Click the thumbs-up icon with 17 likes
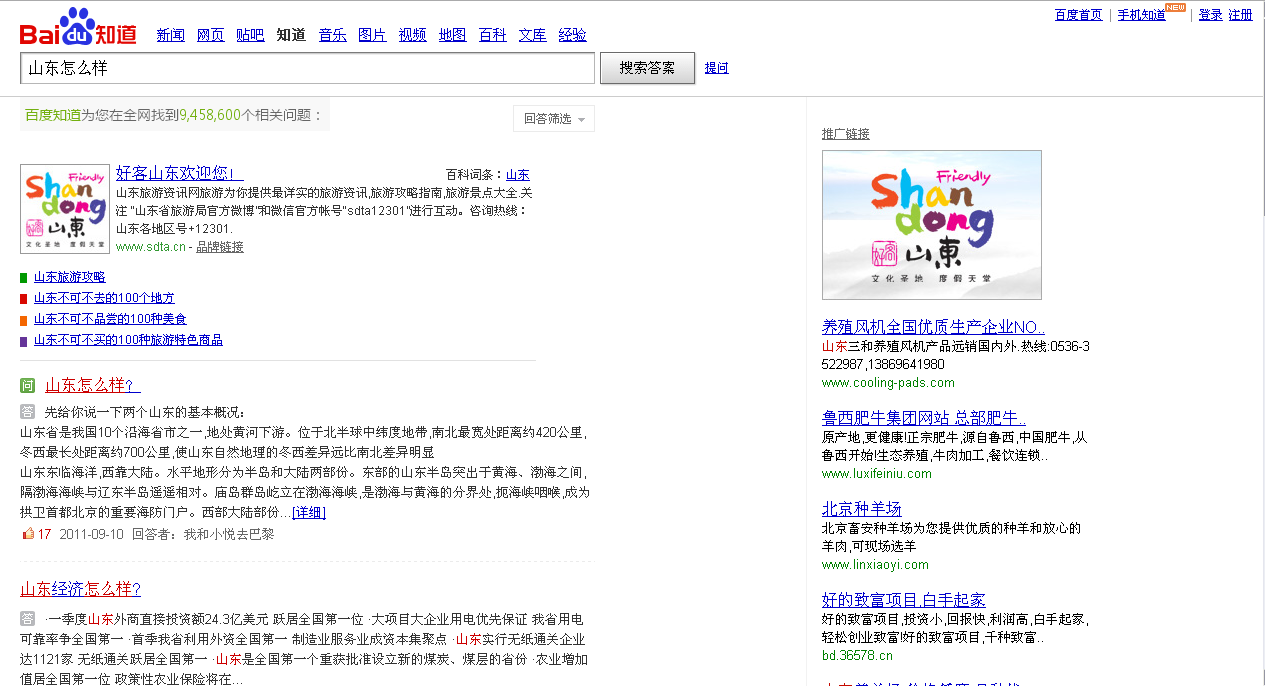Image resolution: width=1265 pixels, height=686 pixels. coord(28,534)
